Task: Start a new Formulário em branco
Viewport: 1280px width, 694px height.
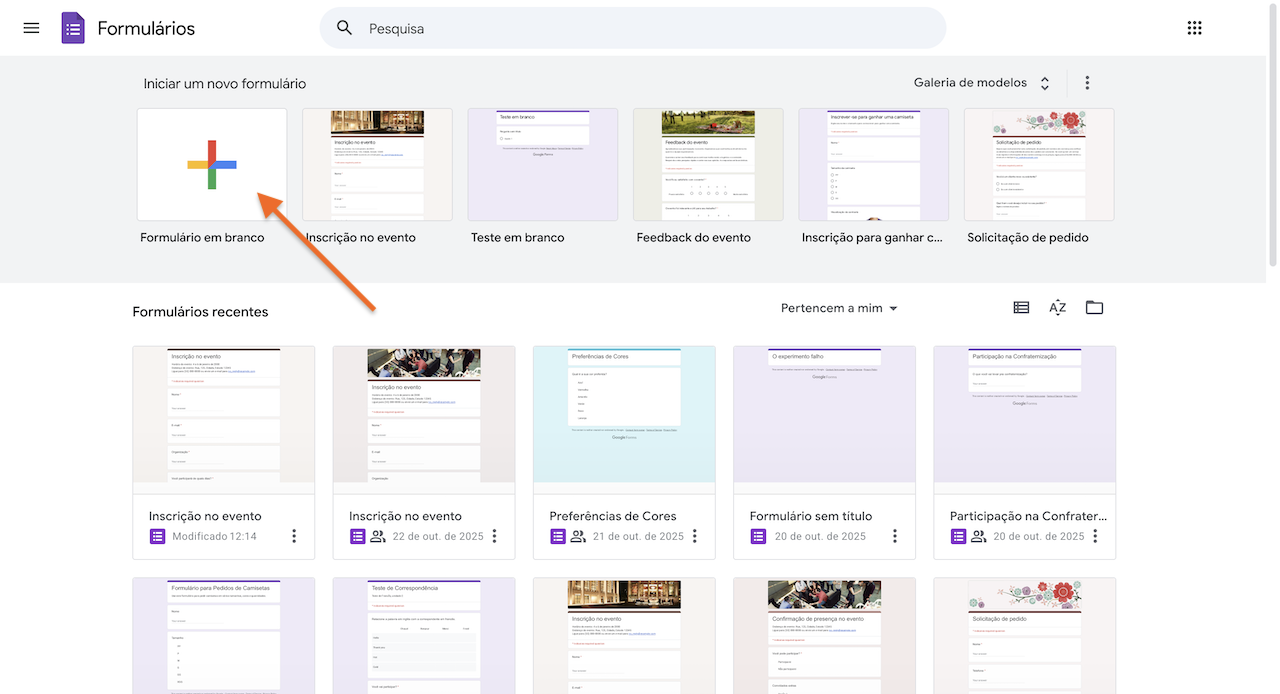Action: pos(211,163)
